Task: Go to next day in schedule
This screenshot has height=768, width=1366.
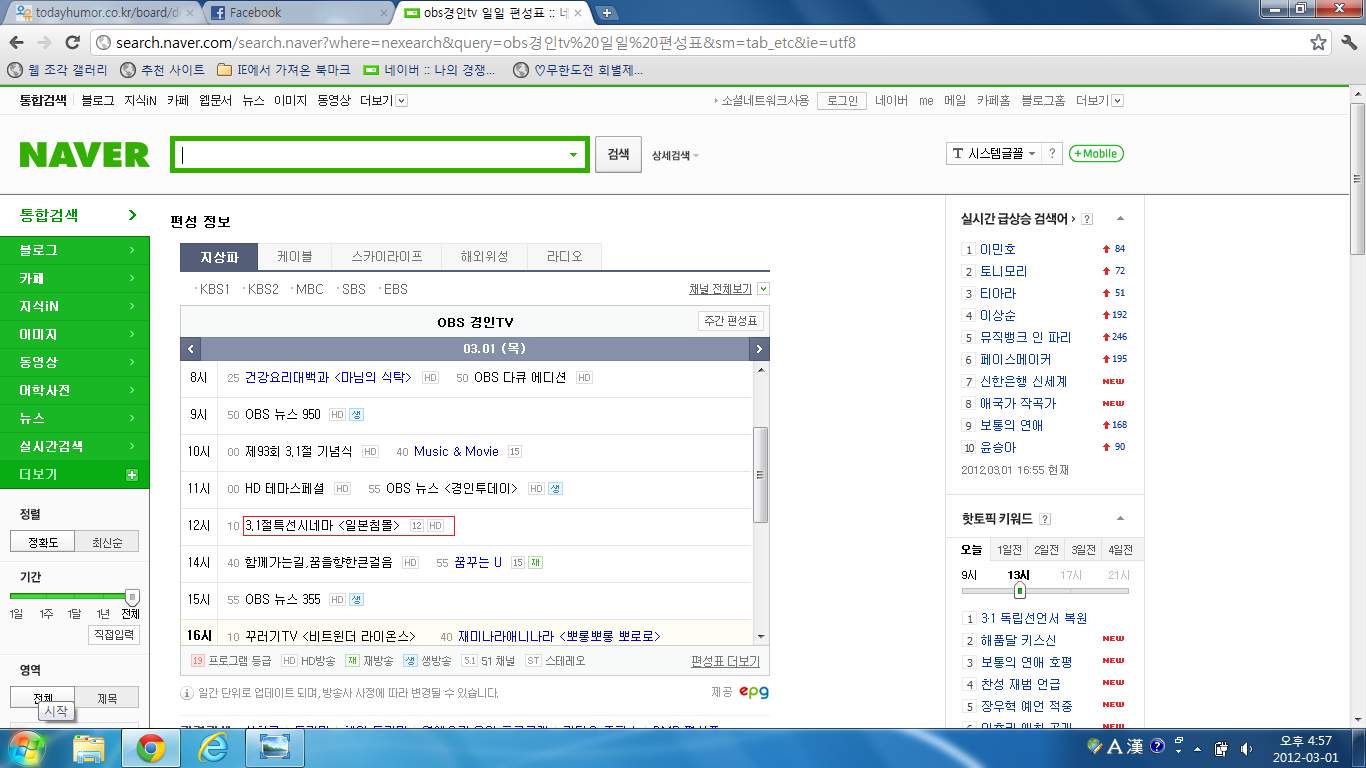Action: point(759,349)
